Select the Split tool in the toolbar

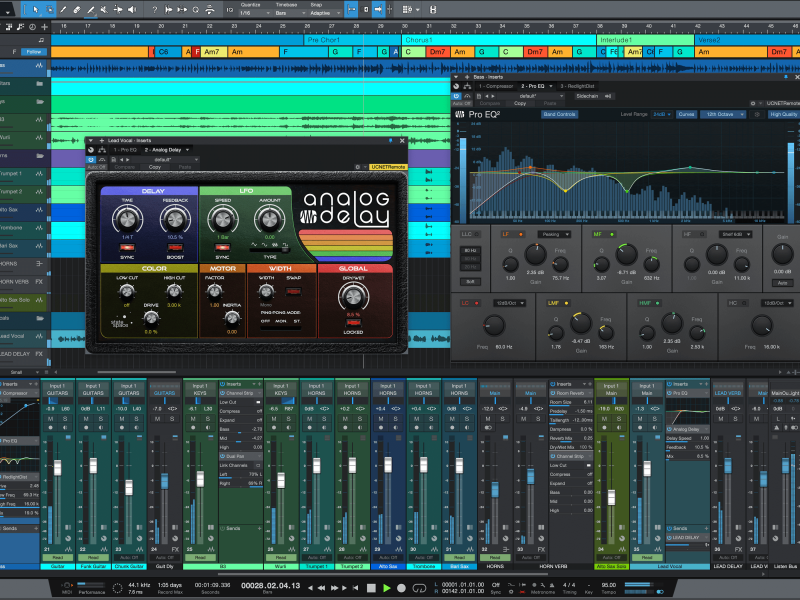63,9
